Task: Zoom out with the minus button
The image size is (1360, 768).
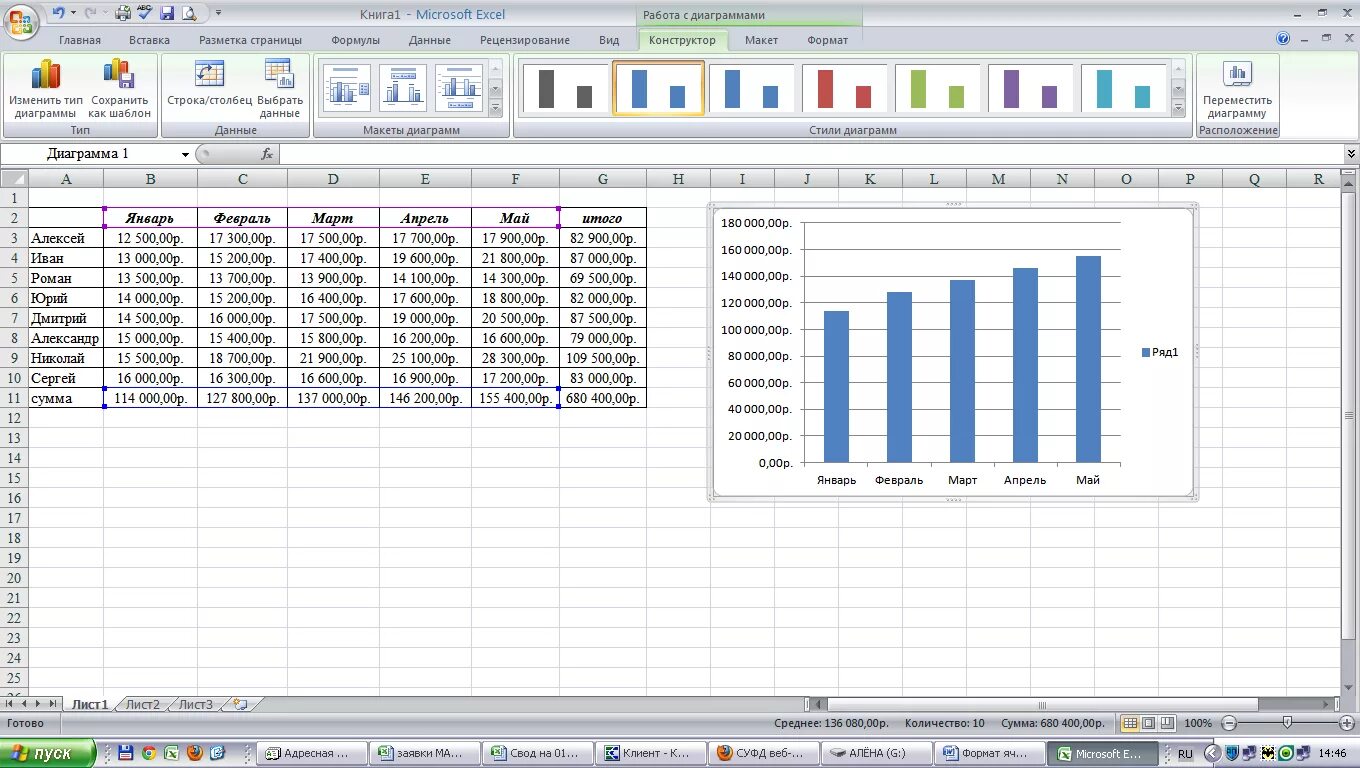Action: (1229, 723)
